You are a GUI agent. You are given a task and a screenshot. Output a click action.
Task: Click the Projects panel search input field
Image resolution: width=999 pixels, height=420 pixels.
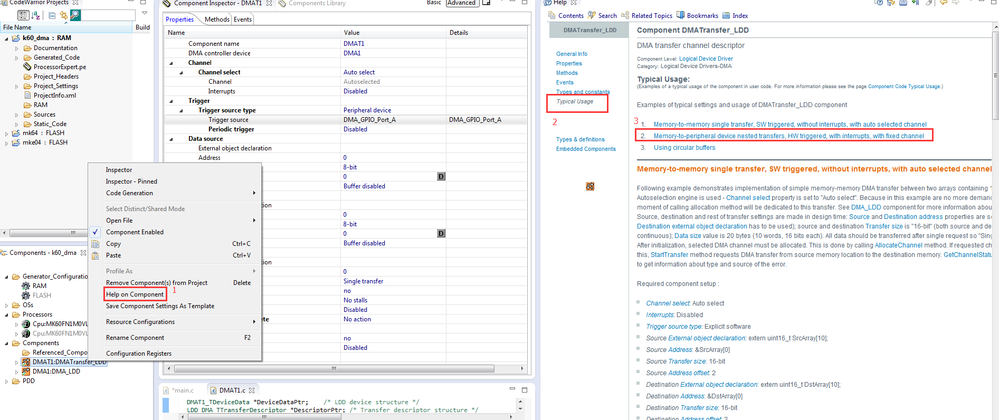[x=108, y=15]
